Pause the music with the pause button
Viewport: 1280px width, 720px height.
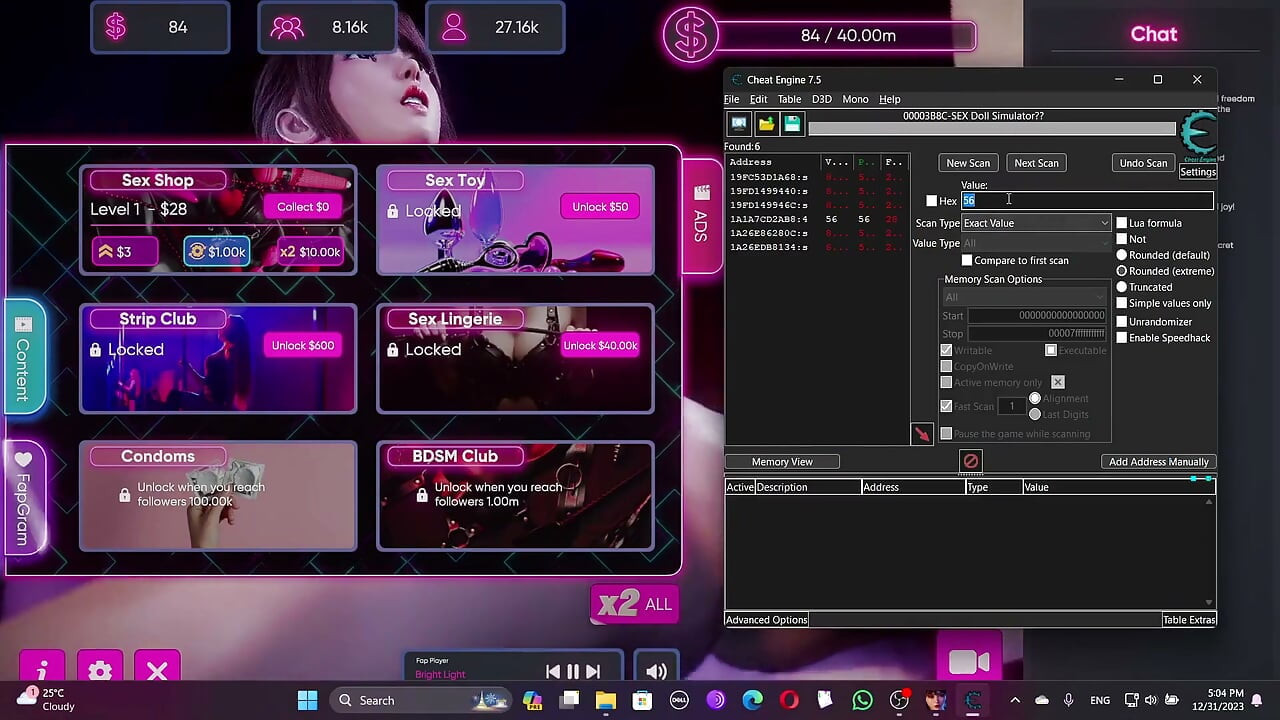click(573, 672)
